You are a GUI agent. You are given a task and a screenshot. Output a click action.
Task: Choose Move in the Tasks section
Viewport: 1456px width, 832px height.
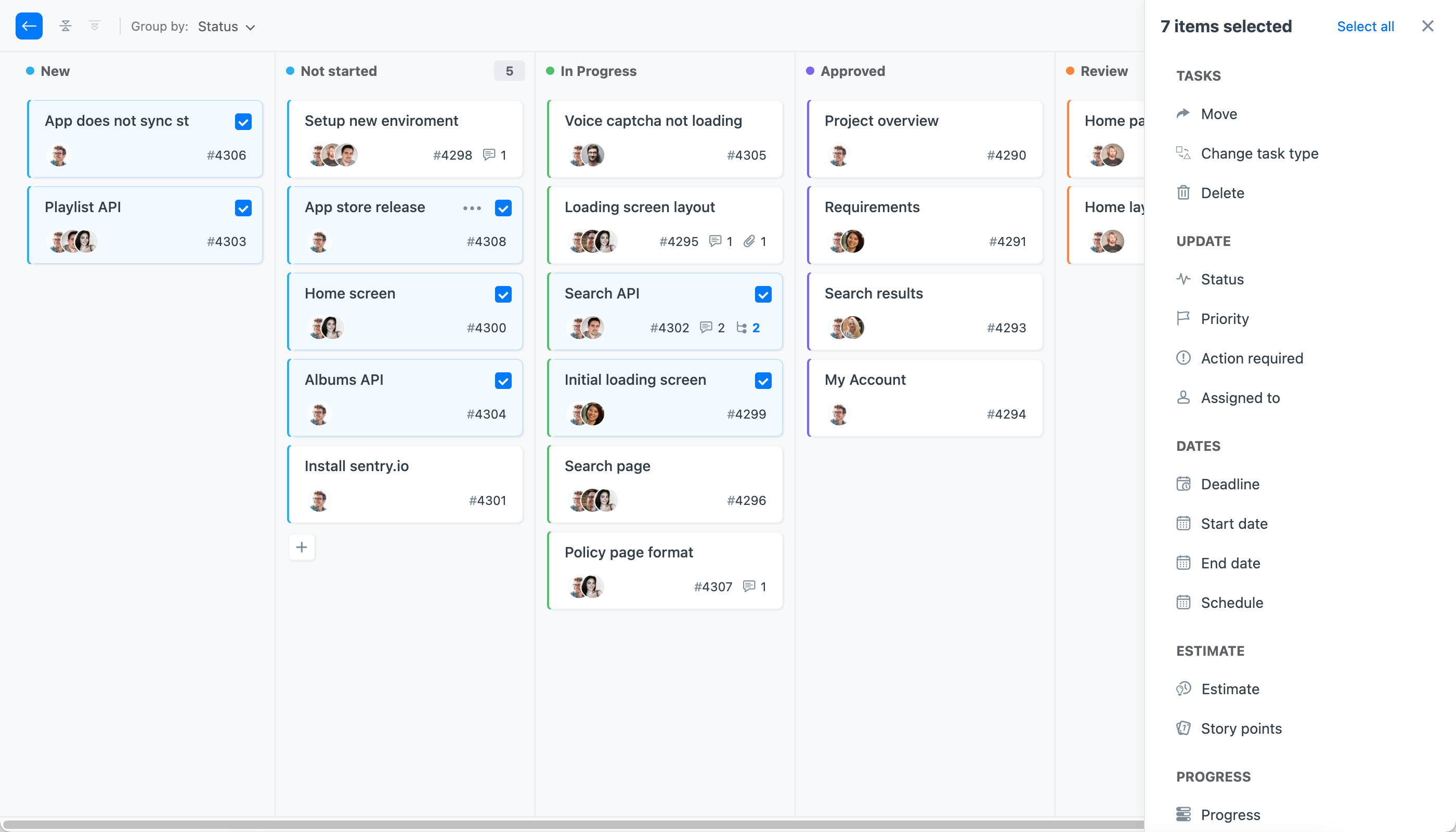point(1219,114)
